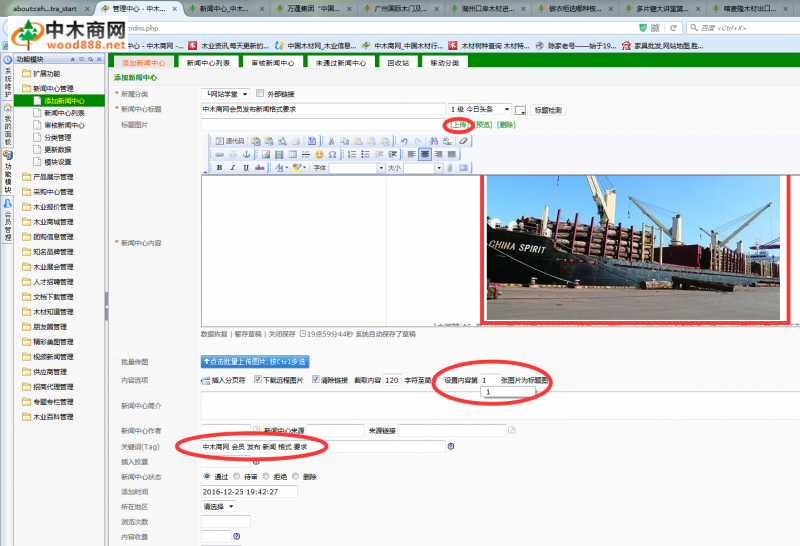
Task: Click the Anchor icon in editor toolbar
Action: point(246,154)
